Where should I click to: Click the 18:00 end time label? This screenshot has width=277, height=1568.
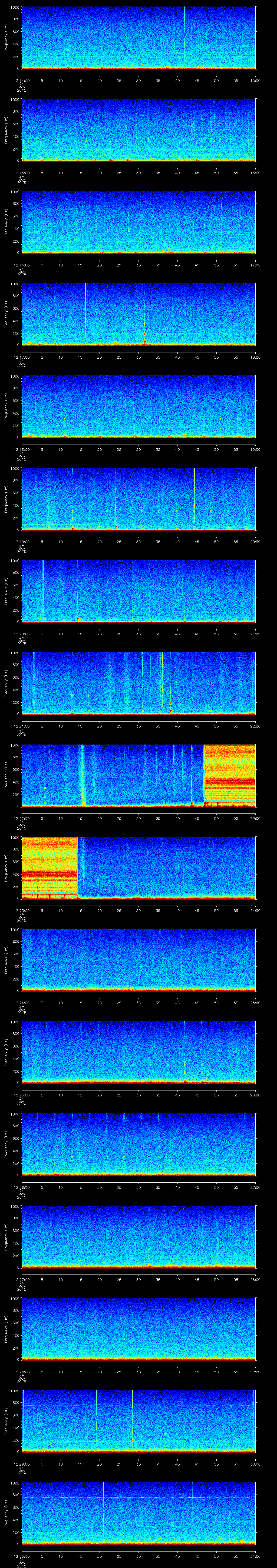255,357
